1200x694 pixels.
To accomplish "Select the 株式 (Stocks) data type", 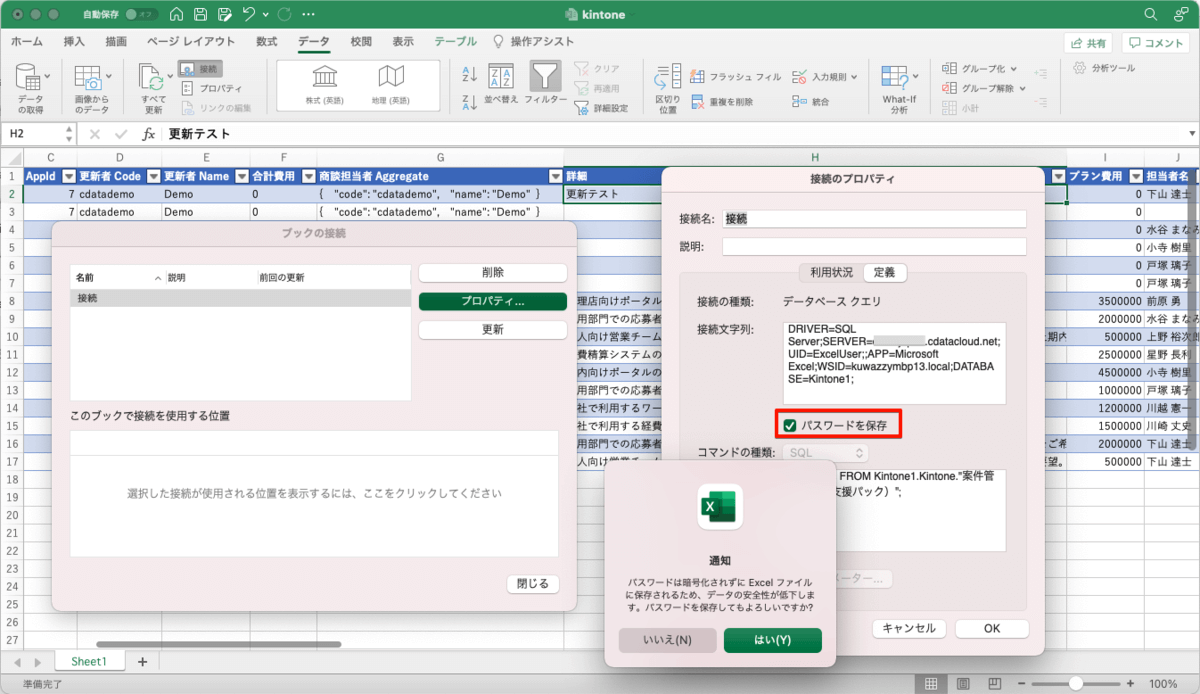I will point(324,84).
